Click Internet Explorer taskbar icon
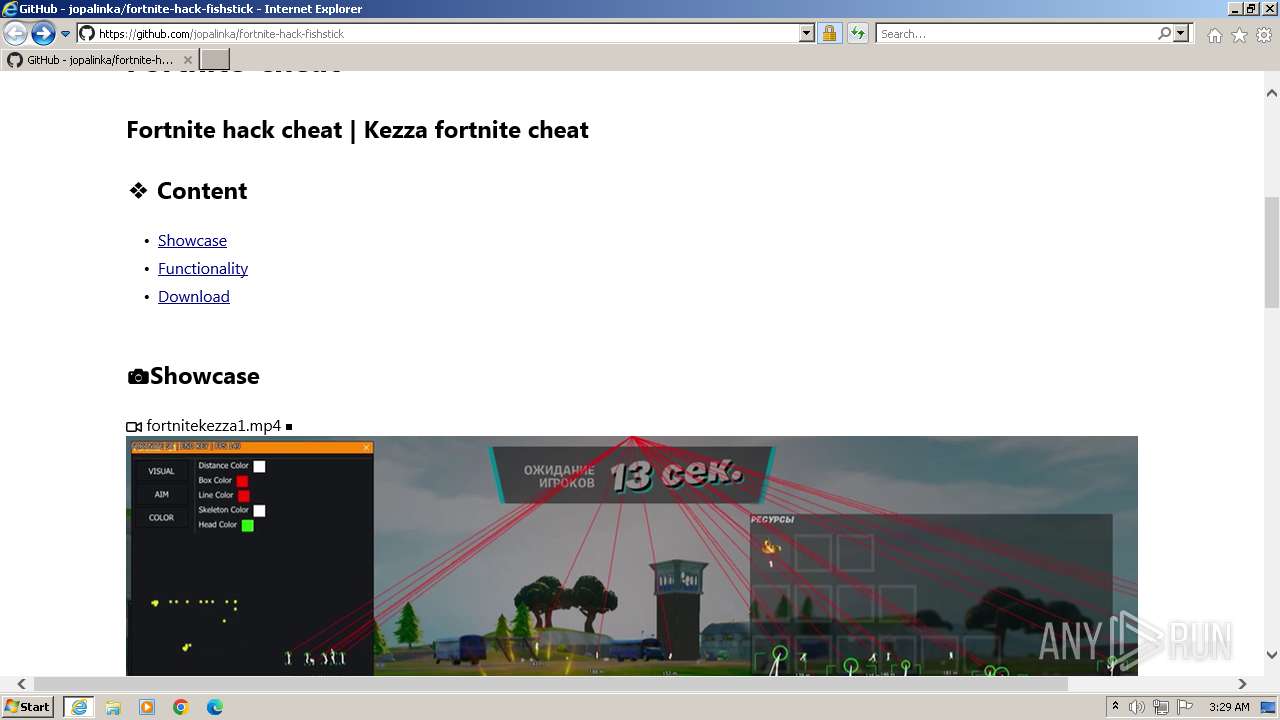The width and height of the screenshot is (1280, 720). pyautogui.click(x=78, y=707)
